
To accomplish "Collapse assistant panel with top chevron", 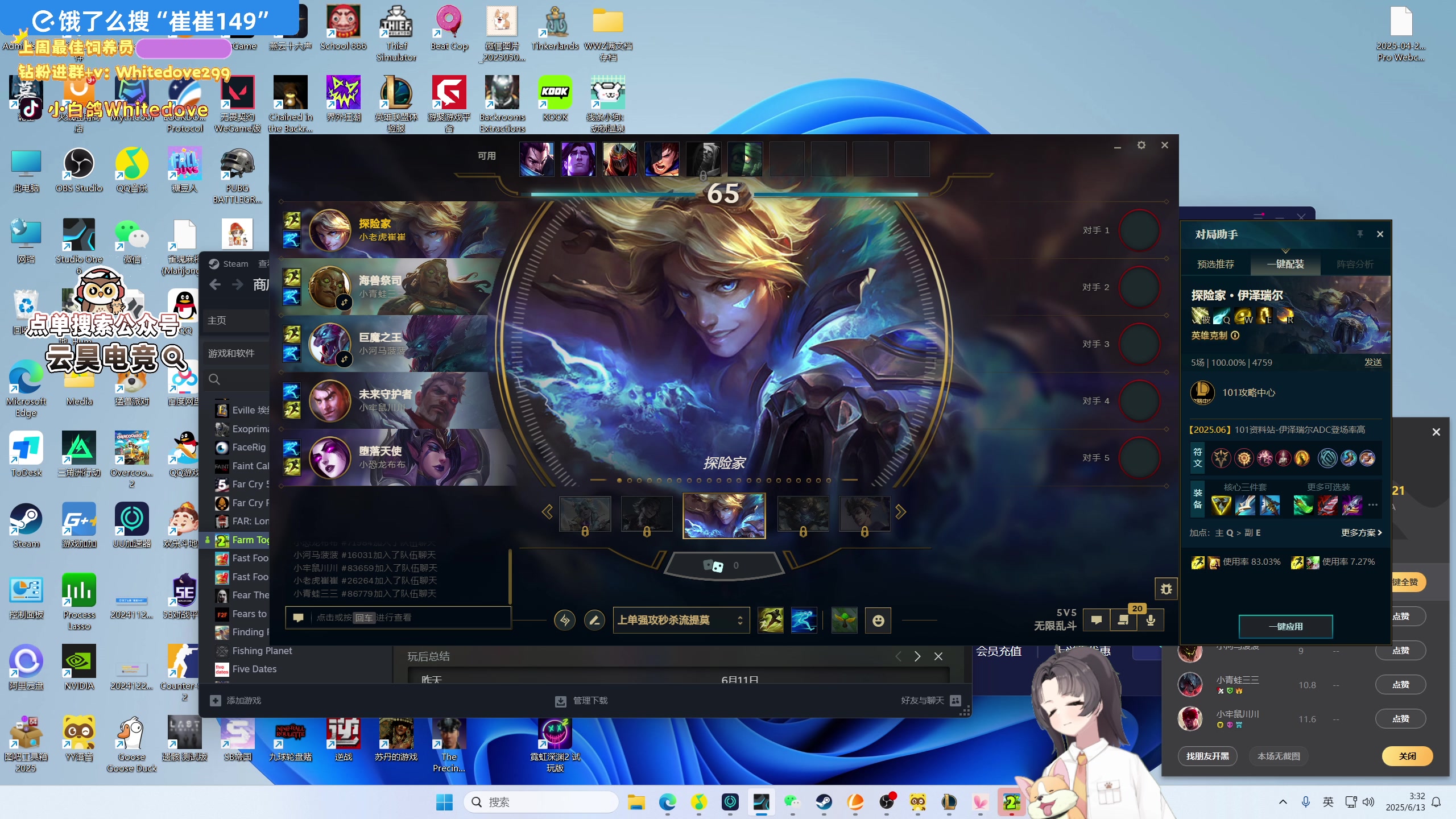I will click(x=1285, y=250).
